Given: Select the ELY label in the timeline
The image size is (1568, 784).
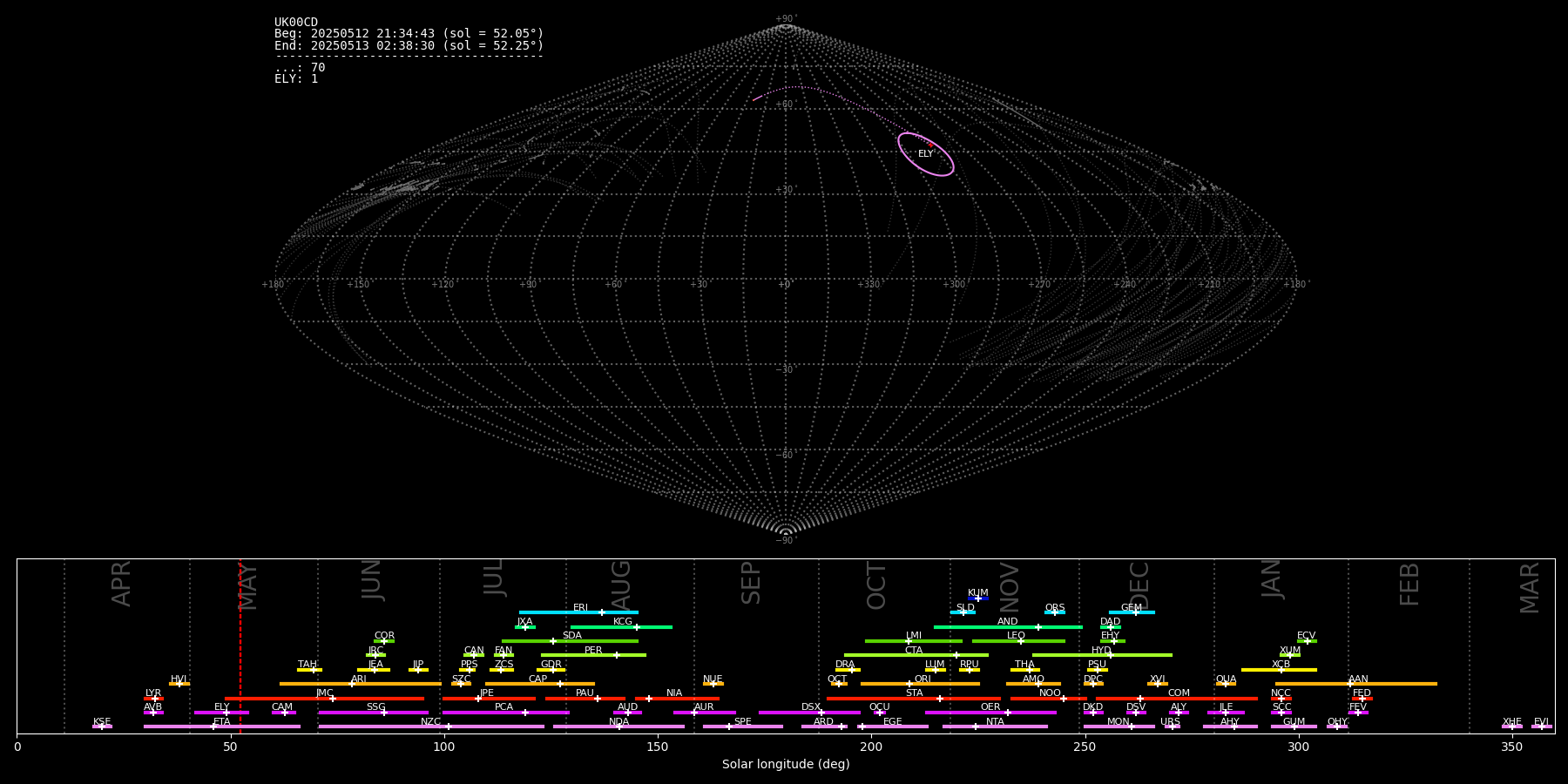Looking at the screenshot, I should pos(222,707).
